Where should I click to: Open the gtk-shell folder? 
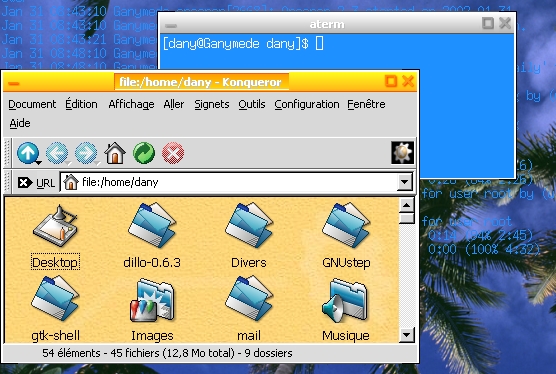pos(55,298)
